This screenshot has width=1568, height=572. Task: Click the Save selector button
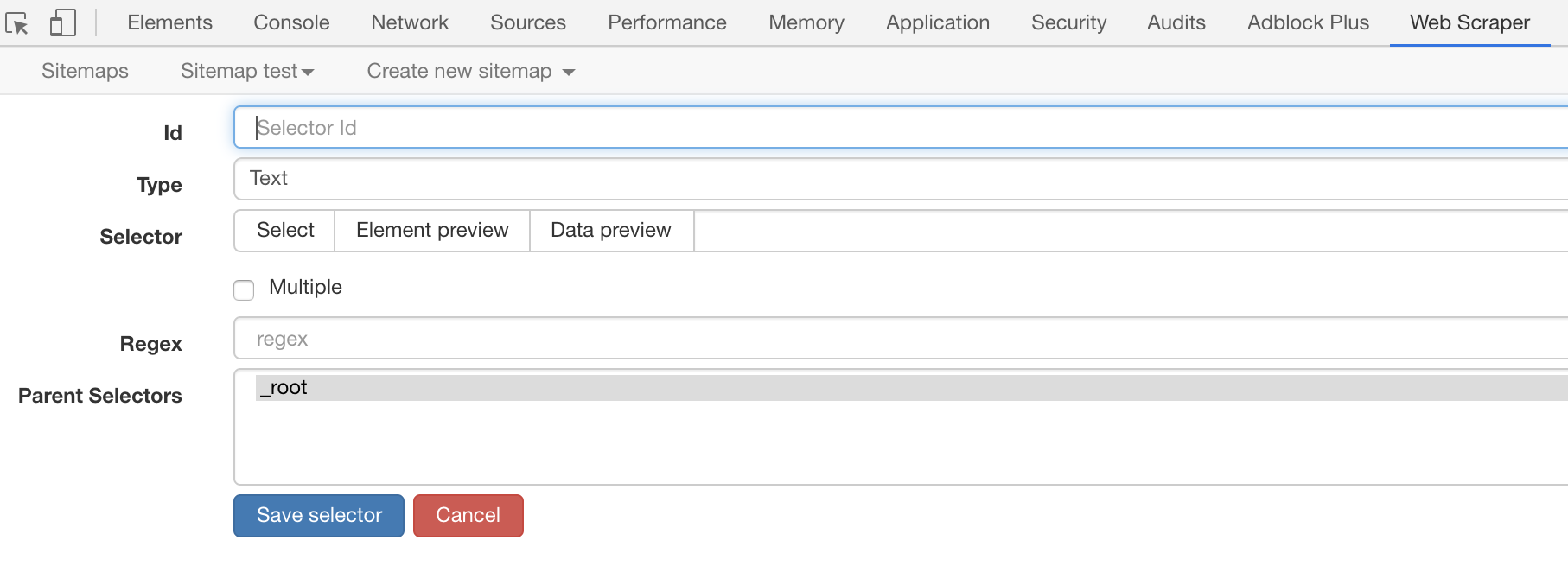pyautogui.click(x=319, y=515)
